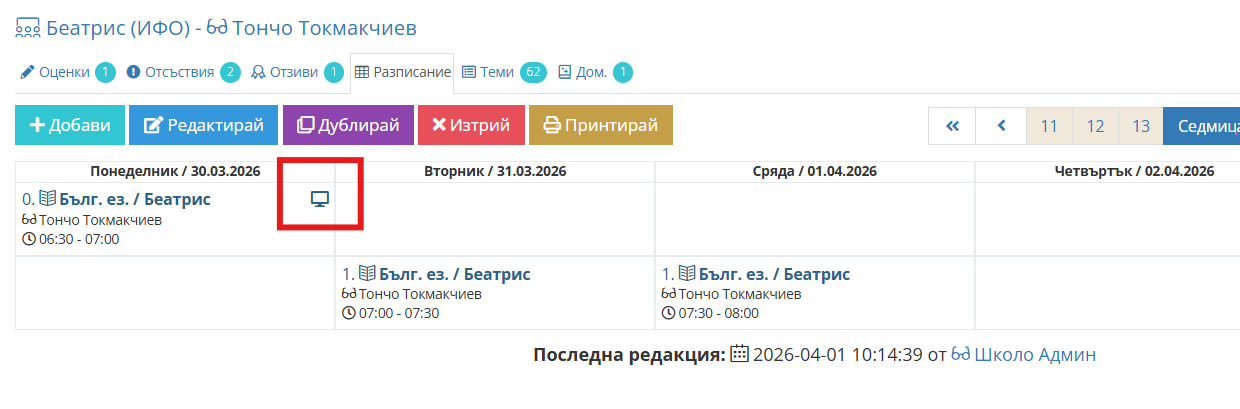The height and width of the screenshot is (409, 1240).
Task: Click the glasses icon before Тончо Токмакчиев heading
Action: pyautogui.click(x=218, y=28)
